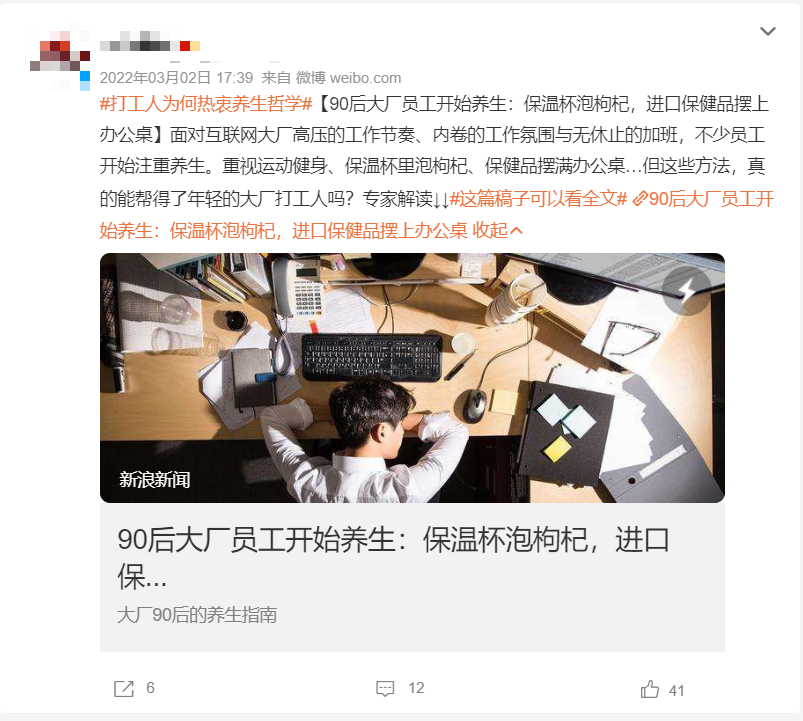This screenshot has width=803, height=721.
Task: Open the desk photo article thumbnail
Action: pyautogui.click(x=412, y=377)
